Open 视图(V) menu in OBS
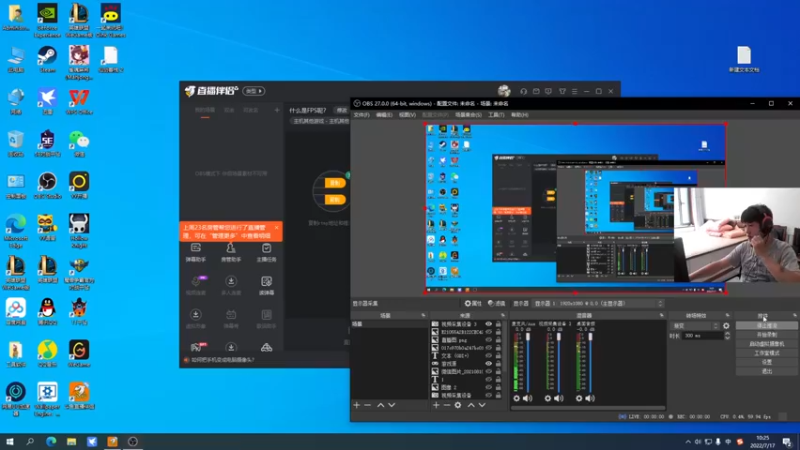The height and width of the screenshot is (450, 800). (407, 115)
